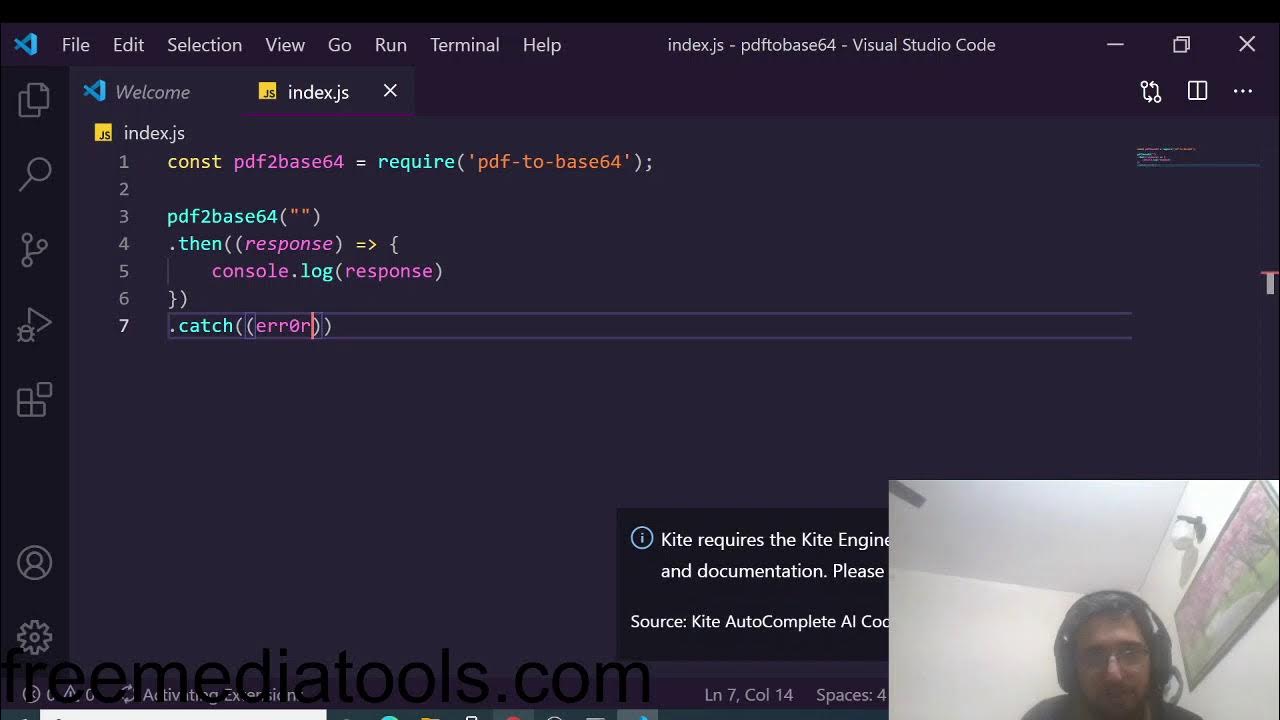This screenshot has width=1280, height=720.
Task: Split the editor right
Action: tap(1197, 91)
